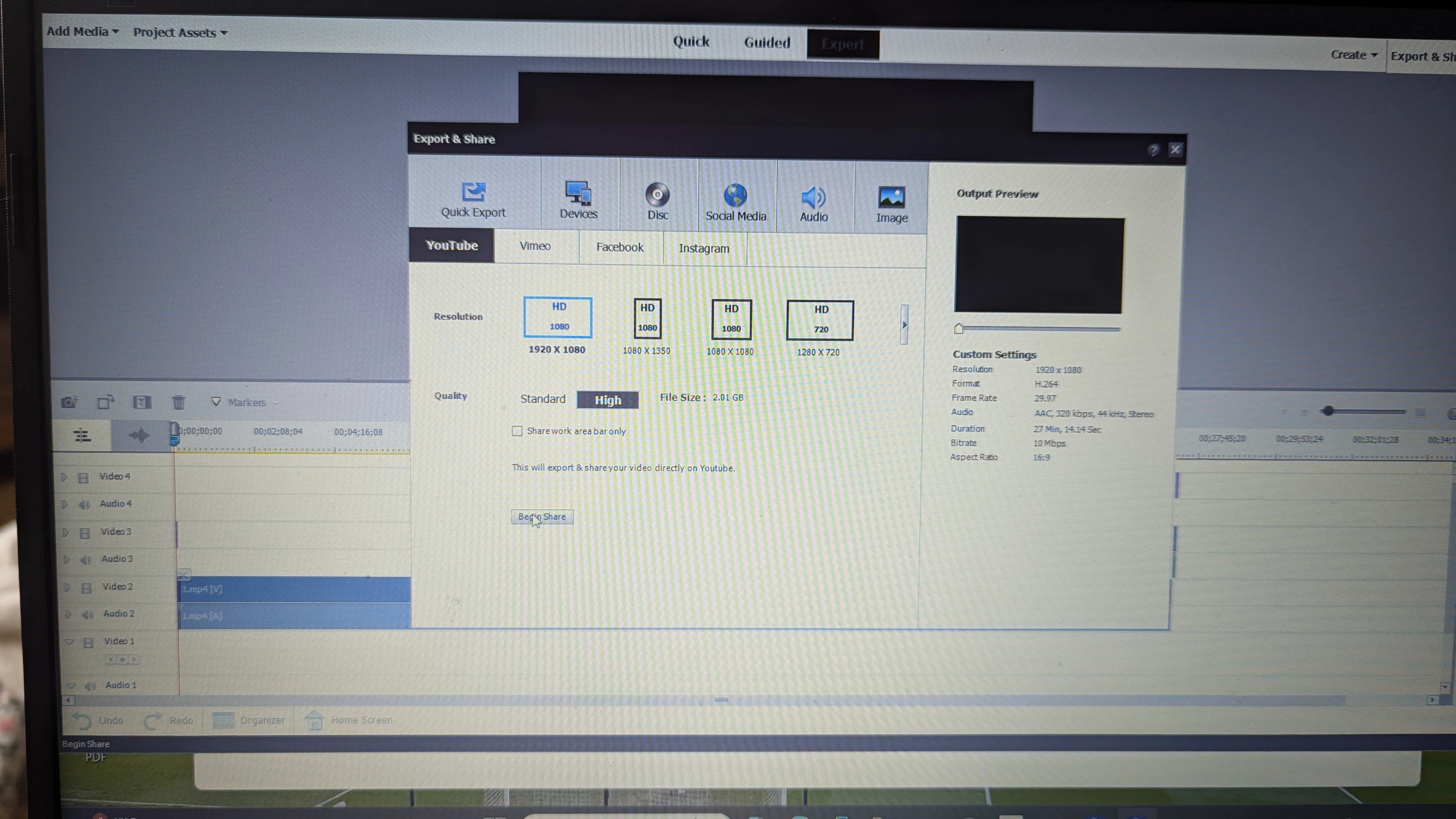
Task: Switch to the Vimeo tab
Action: point(535,246)
